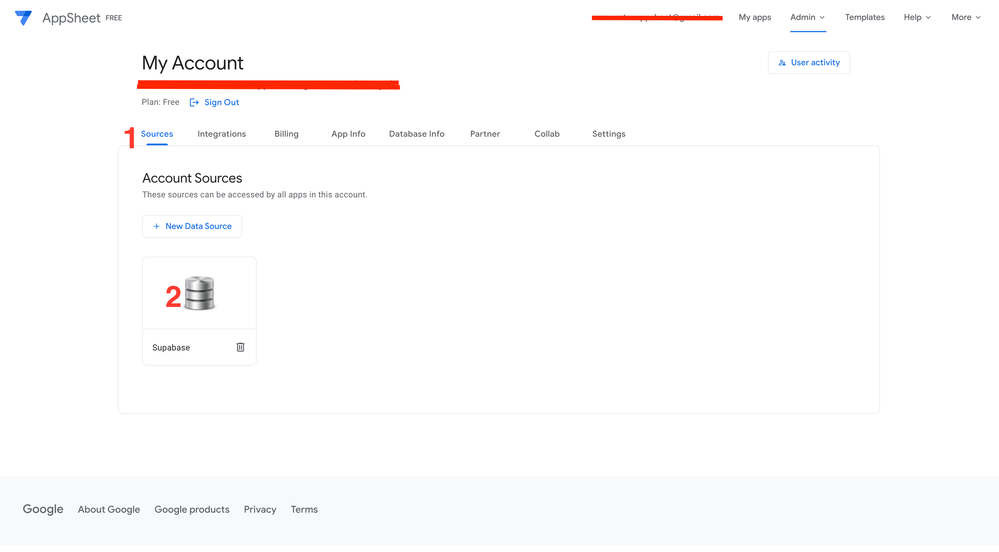Click the Supabase source name label

coord(171,347)
